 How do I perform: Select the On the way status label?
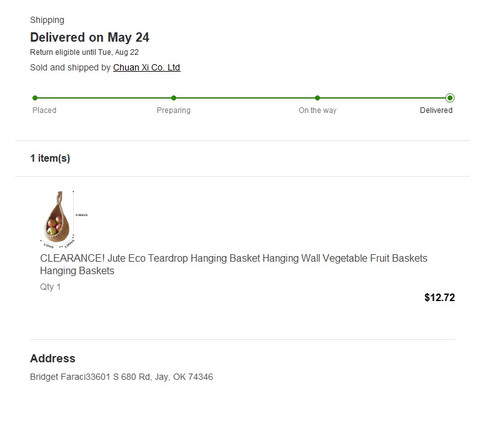click(x=317, y=110)
